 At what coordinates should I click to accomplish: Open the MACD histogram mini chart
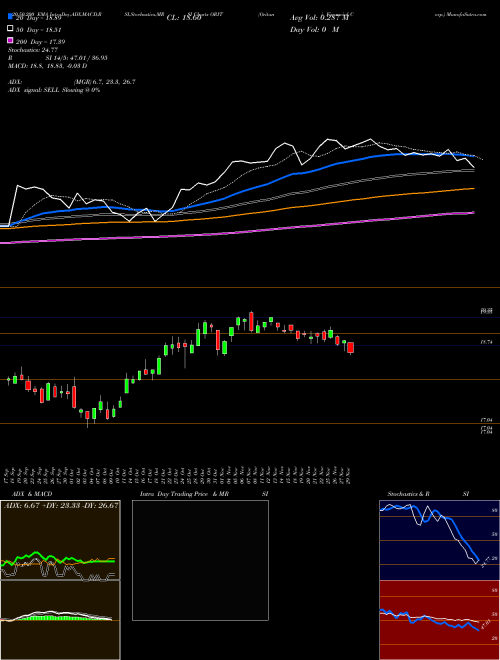60,620
